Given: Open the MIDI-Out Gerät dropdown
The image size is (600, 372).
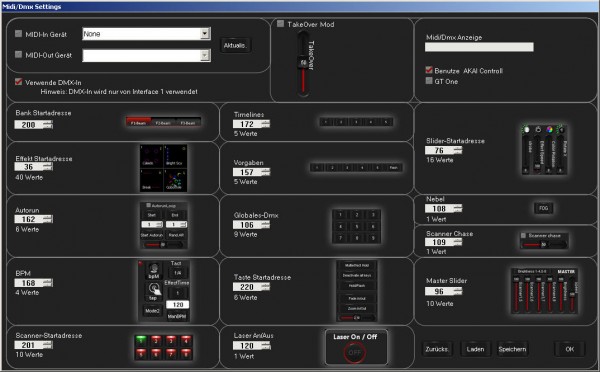Looking at the screenshot, I should pyautogui.click(x=205, y=55).
